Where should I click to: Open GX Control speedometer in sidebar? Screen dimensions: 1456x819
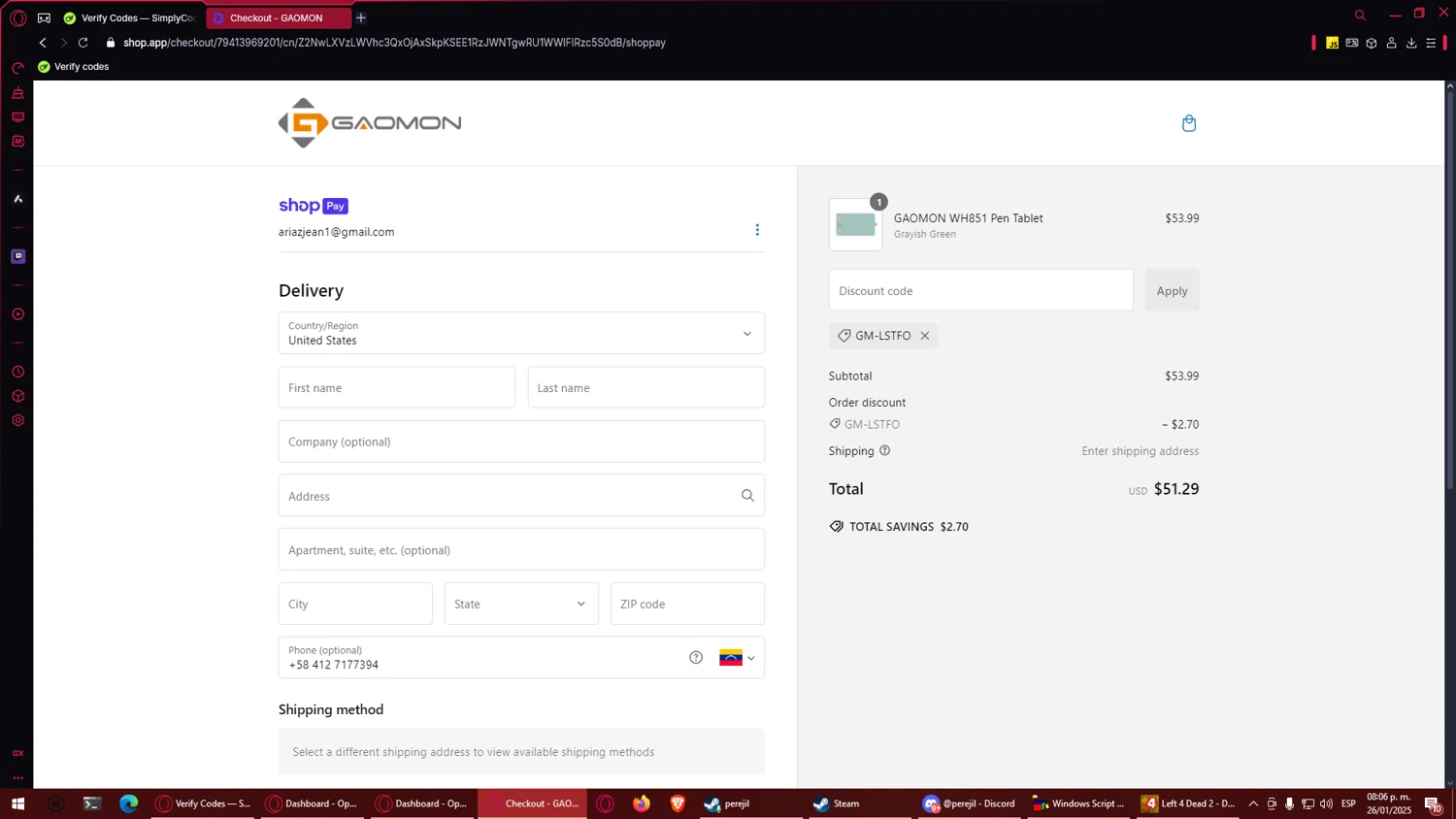click(17, 68)
